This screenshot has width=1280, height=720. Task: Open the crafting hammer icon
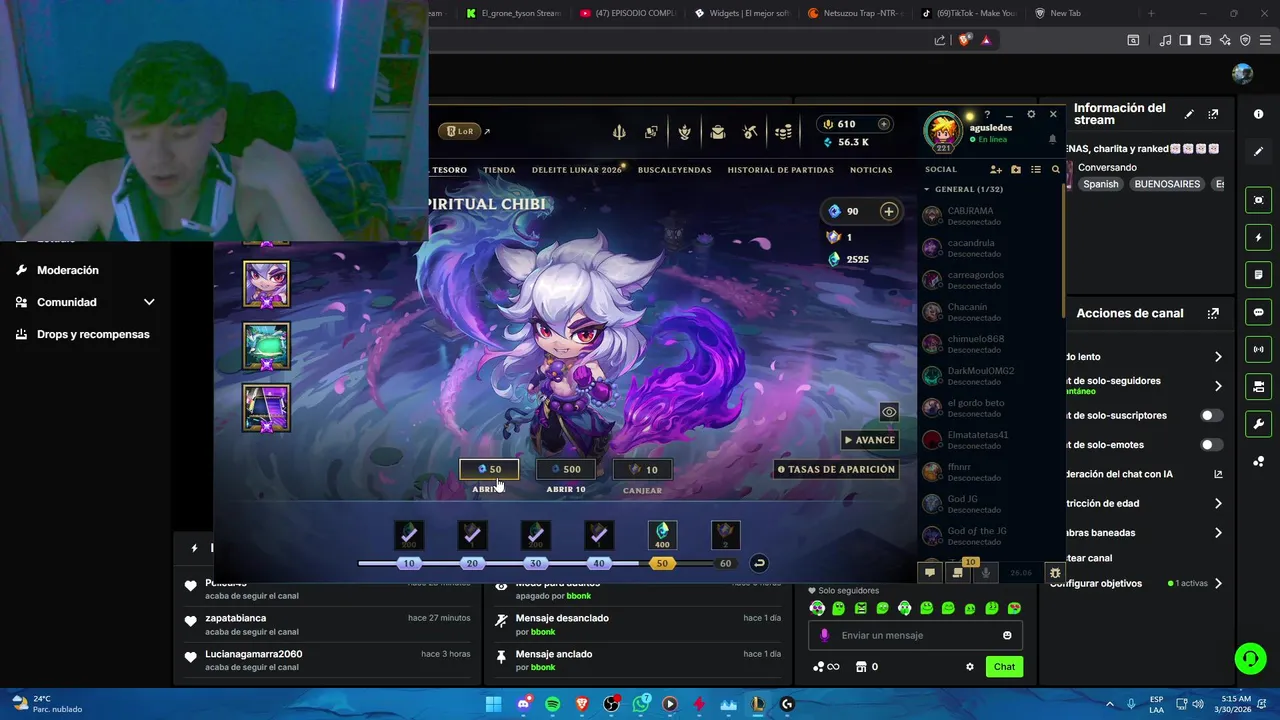[x=750, y=132]
